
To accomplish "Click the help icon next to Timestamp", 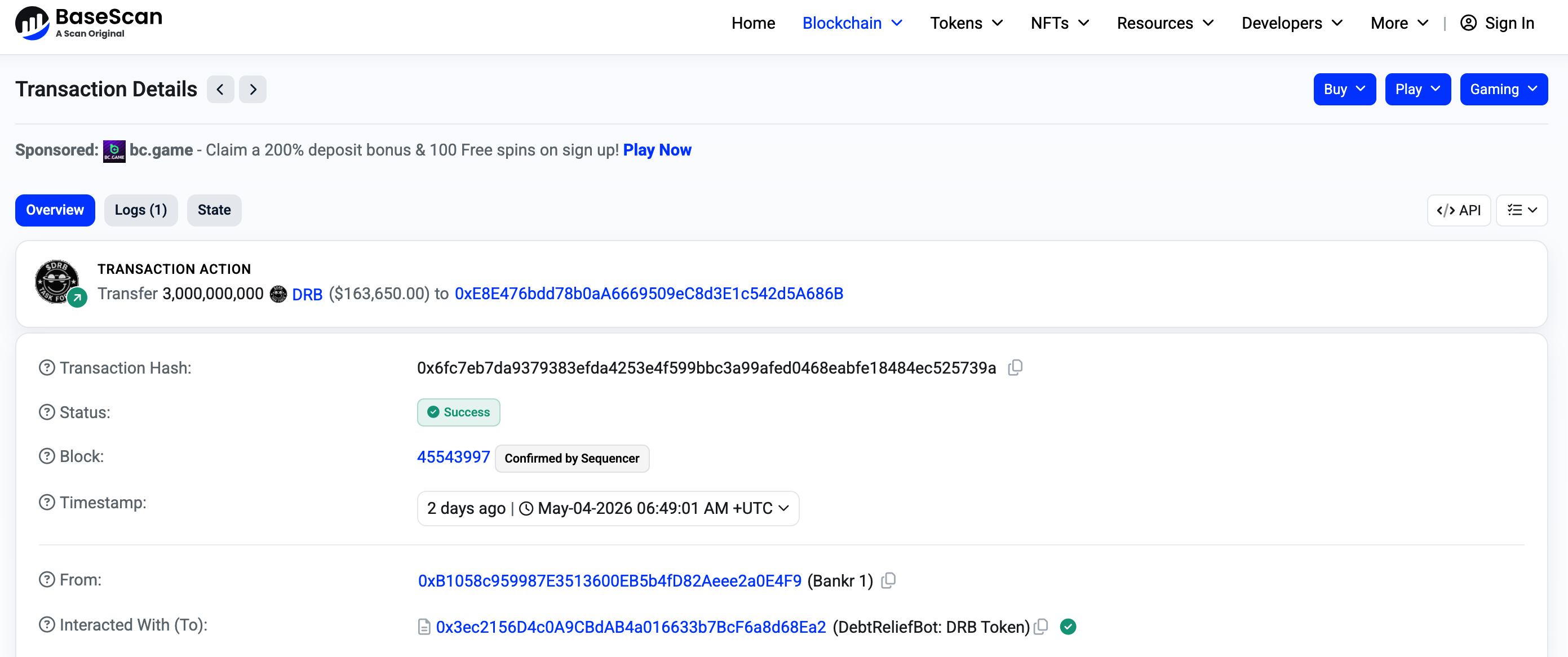I will click(x=47, y=503).
